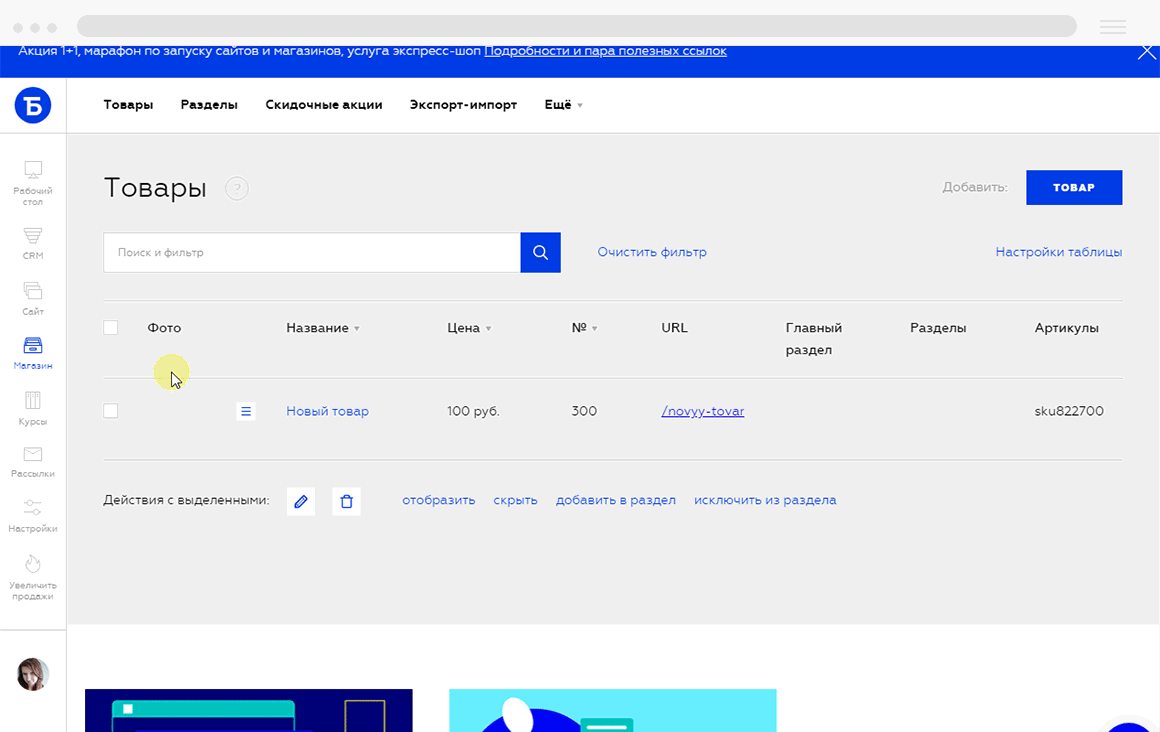Image resolution: width=1160 pixels, height=732 pixels.
Task: Open the row menu icon for Новый товар
Action: 246,412
